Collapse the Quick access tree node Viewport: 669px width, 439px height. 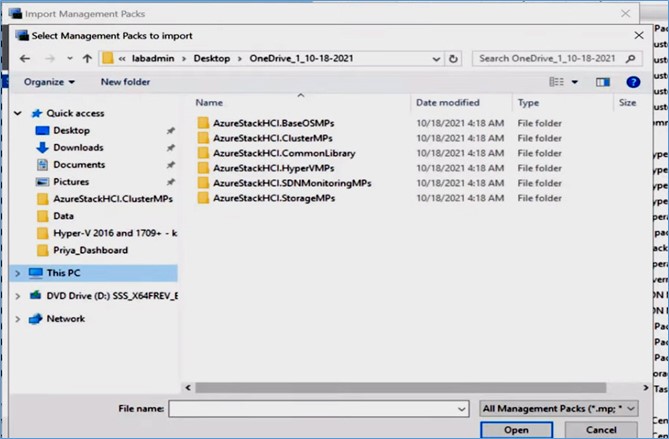click(17, 113)
